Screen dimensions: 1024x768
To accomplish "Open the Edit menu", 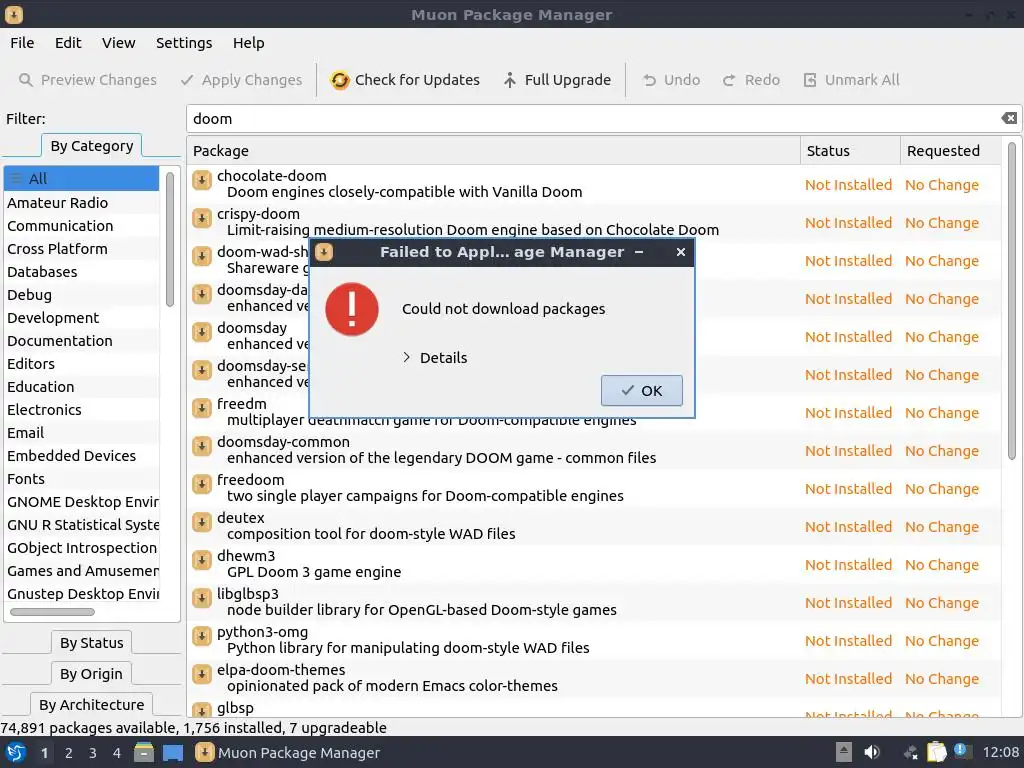I will click(68, 42).
